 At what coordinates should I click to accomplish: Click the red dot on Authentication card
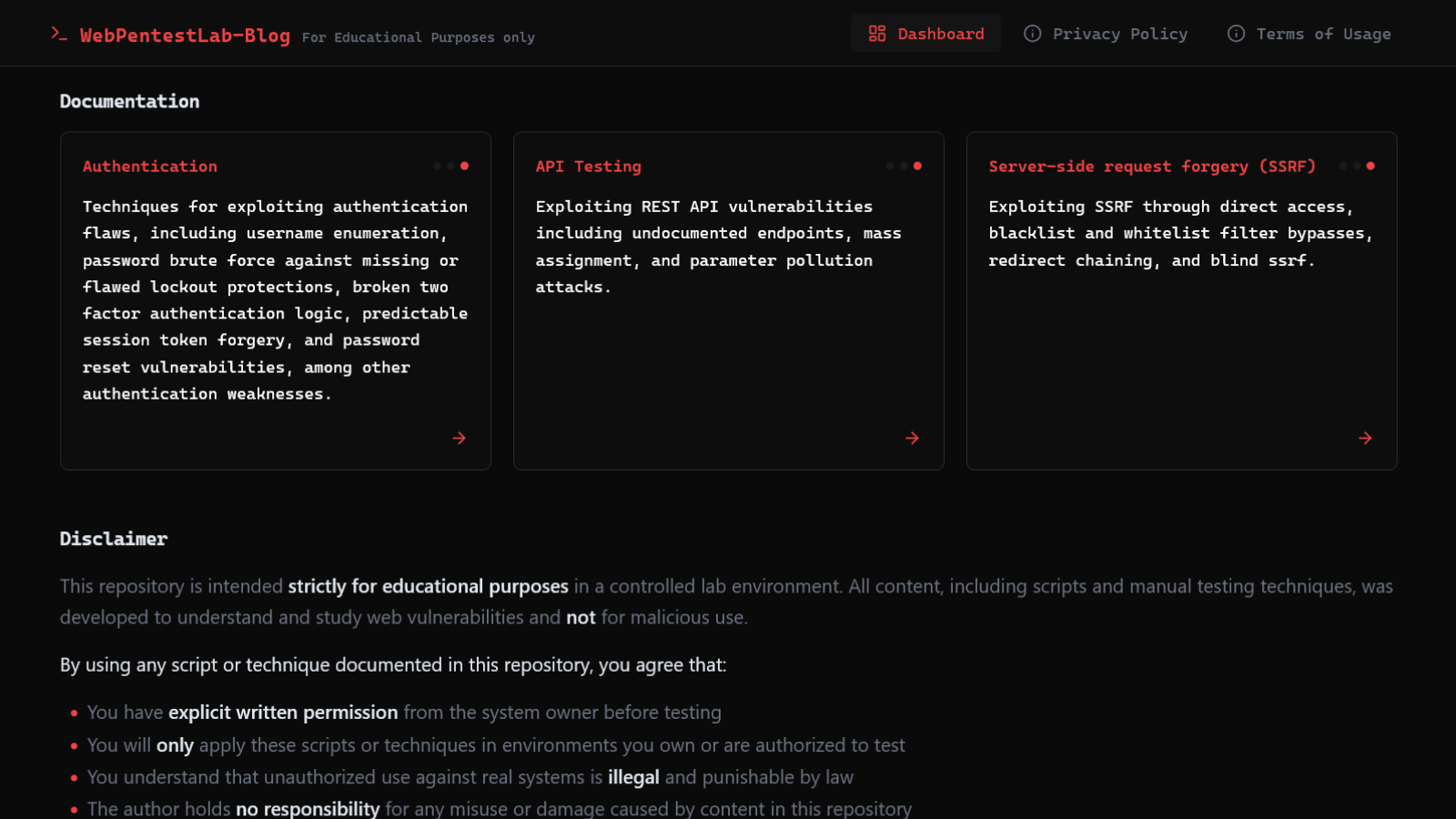[x=464, y=166]
